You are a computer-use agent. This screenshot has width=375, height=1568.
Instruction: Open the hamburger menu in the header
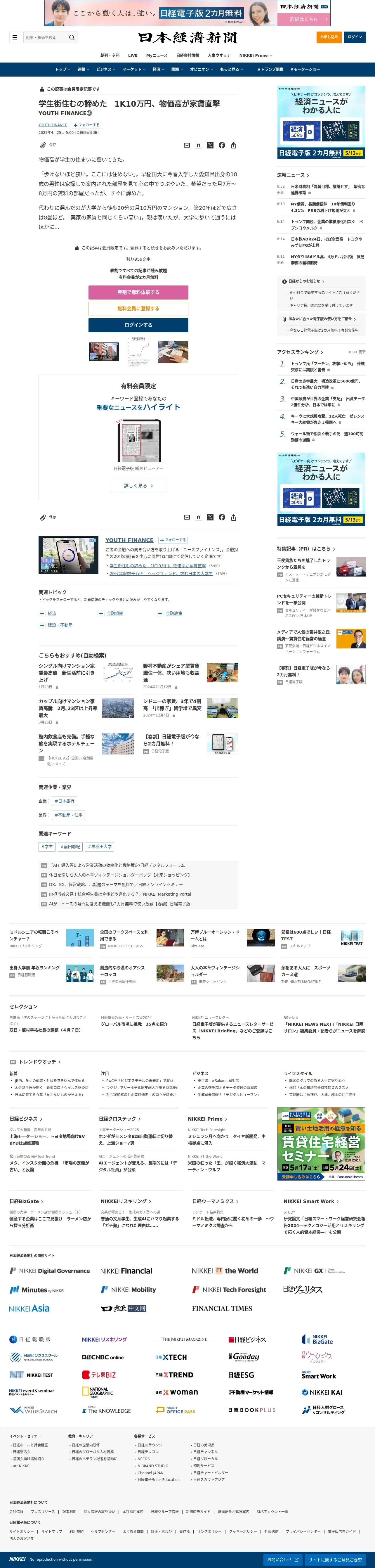point(15,37)
